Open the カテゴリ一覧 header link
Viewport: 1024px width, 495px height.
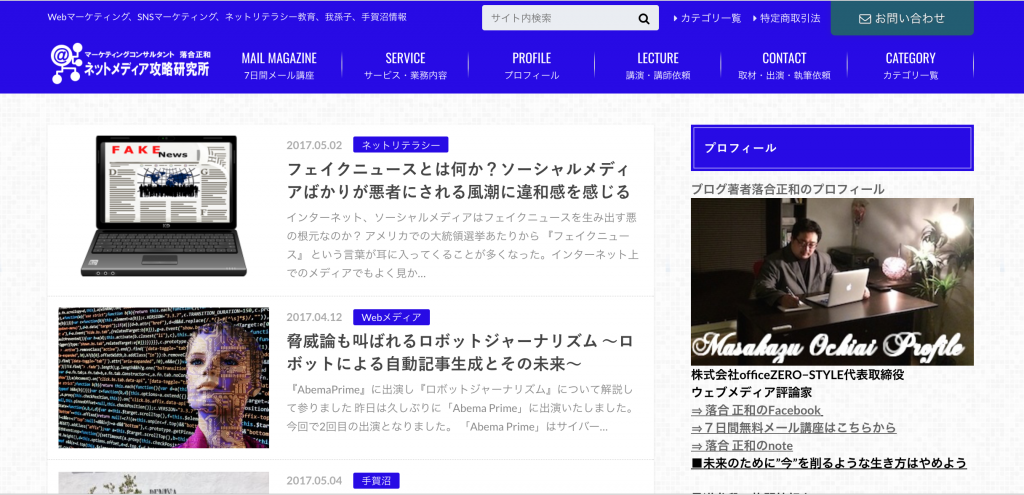point(707,18)
